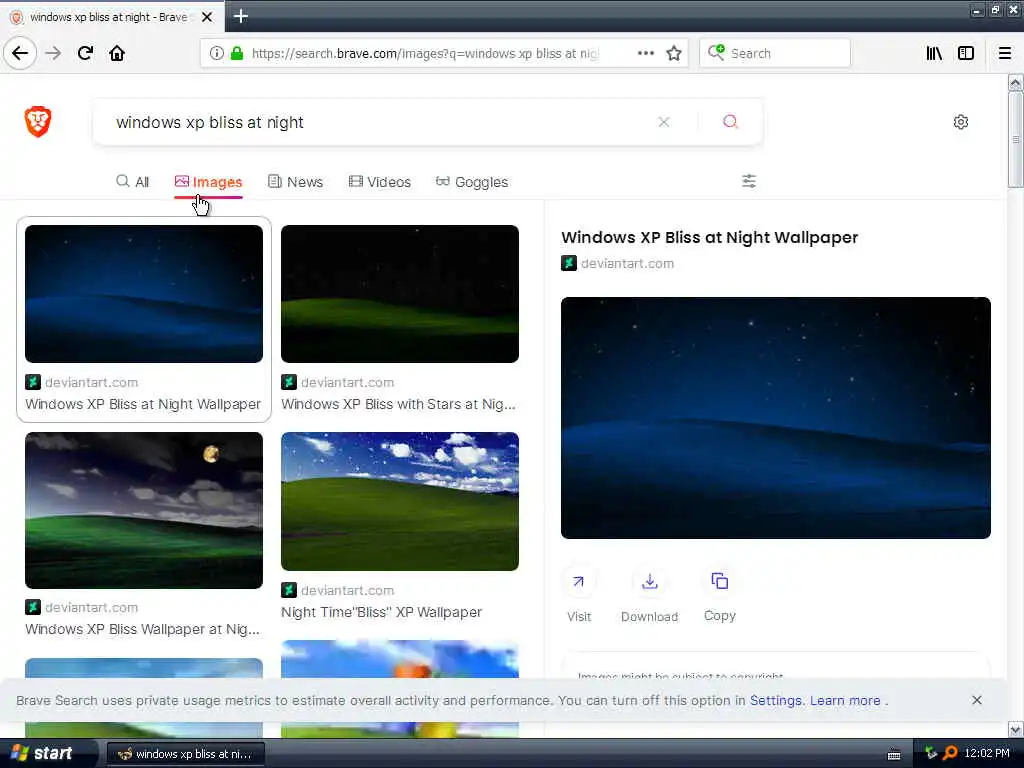Open Settings link in metrics banner
1024x768 pixels.
(775, 700)
